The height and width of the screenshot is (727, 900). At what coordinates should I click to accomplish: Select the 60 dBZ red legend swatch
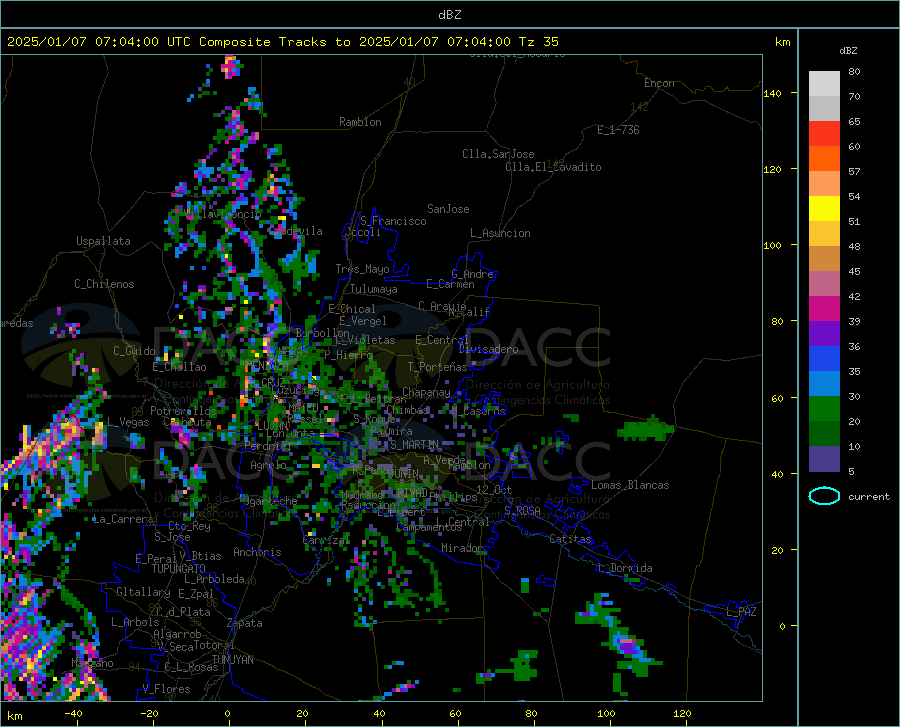pos(824,134)
